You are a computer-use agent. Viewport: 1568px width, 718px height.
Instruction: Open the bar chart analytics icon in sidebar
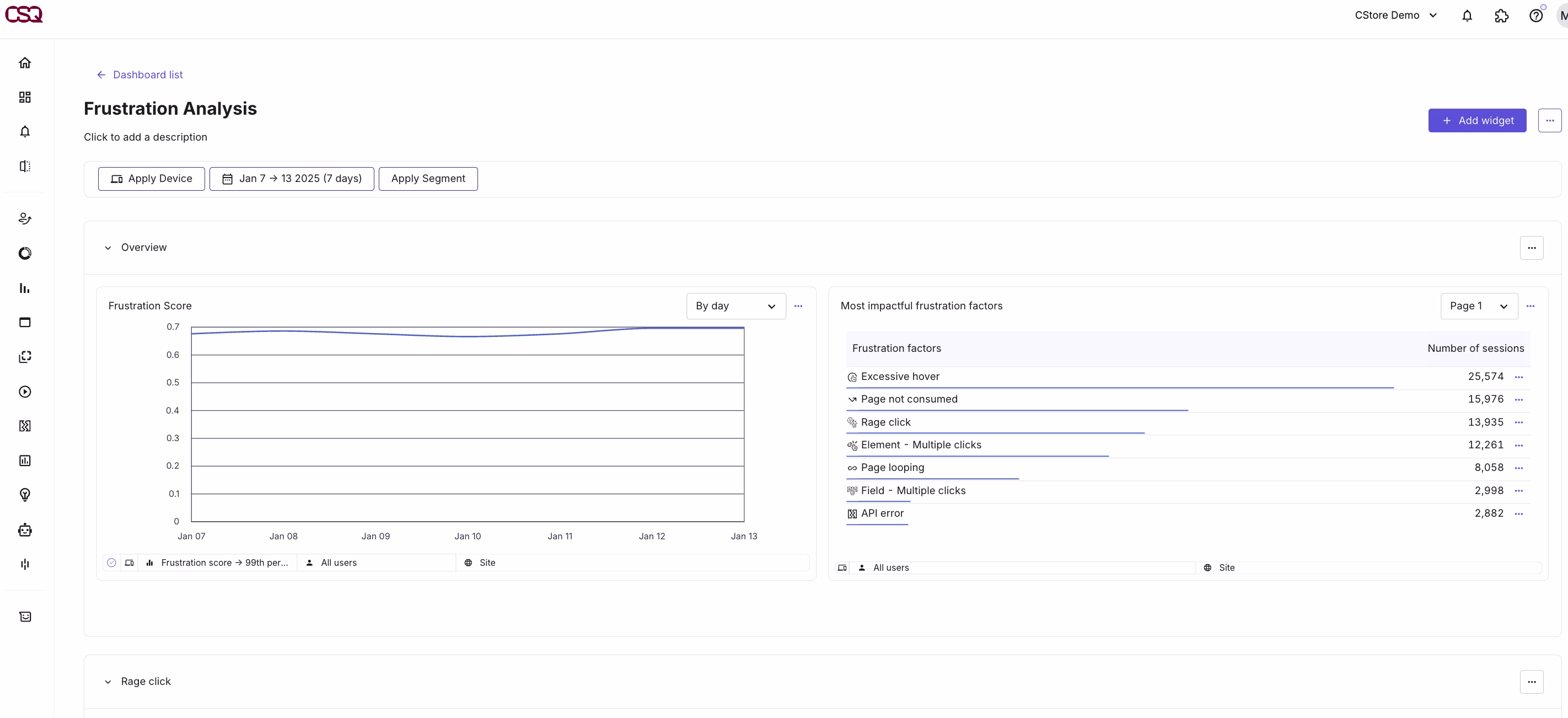[x=24, y=288]
